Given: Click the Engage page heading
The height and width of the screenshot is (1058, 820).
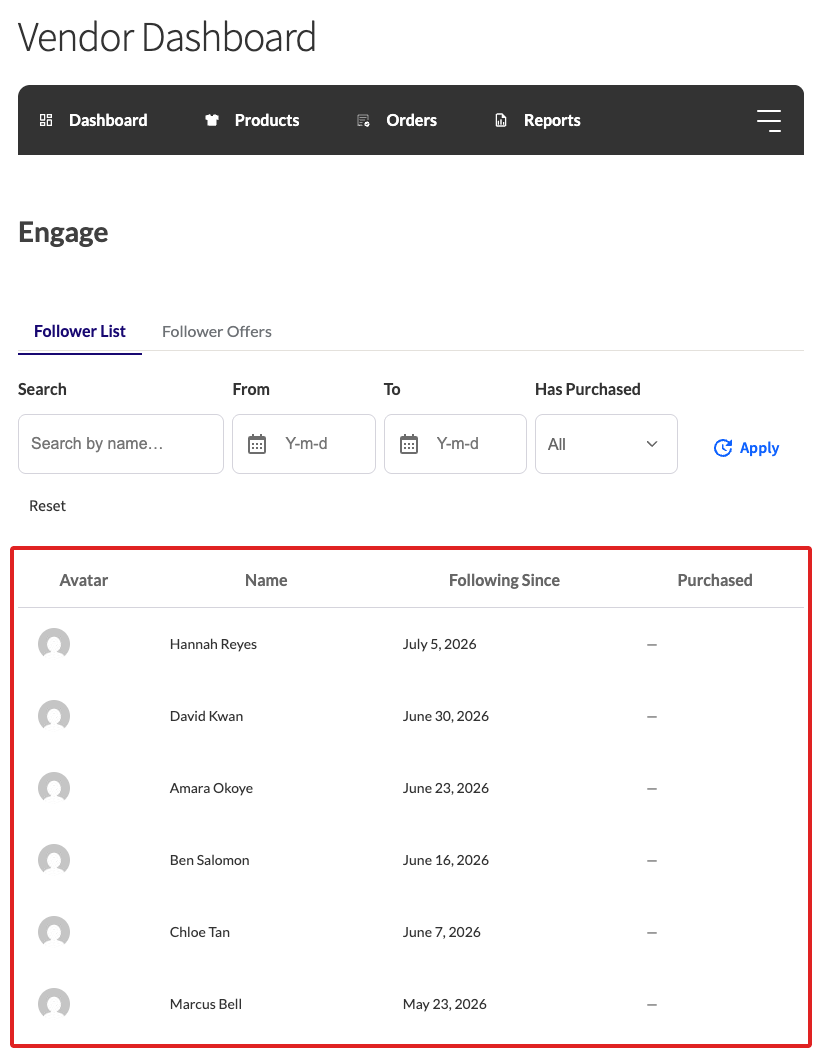Looking at the screenshot, I should click(63, 233).
